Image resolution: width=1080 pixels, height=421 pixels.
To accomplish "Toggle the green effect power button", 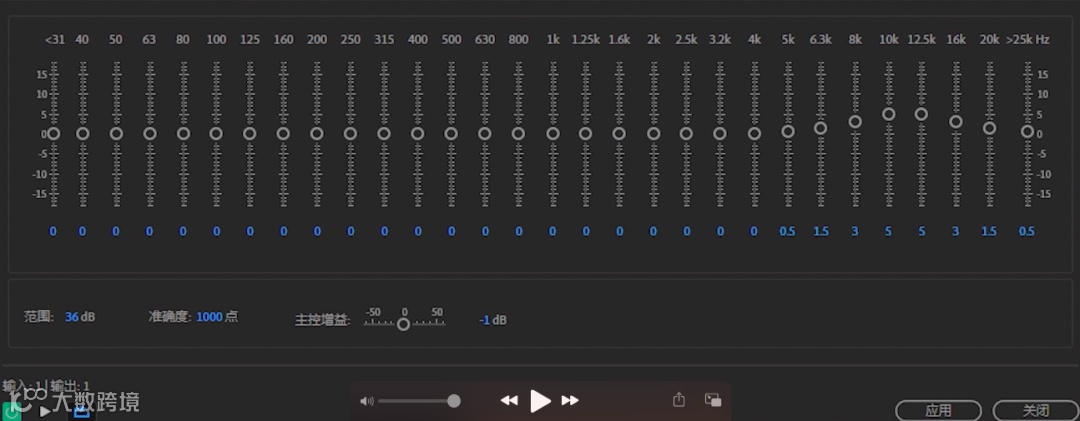I will (10, 411).
